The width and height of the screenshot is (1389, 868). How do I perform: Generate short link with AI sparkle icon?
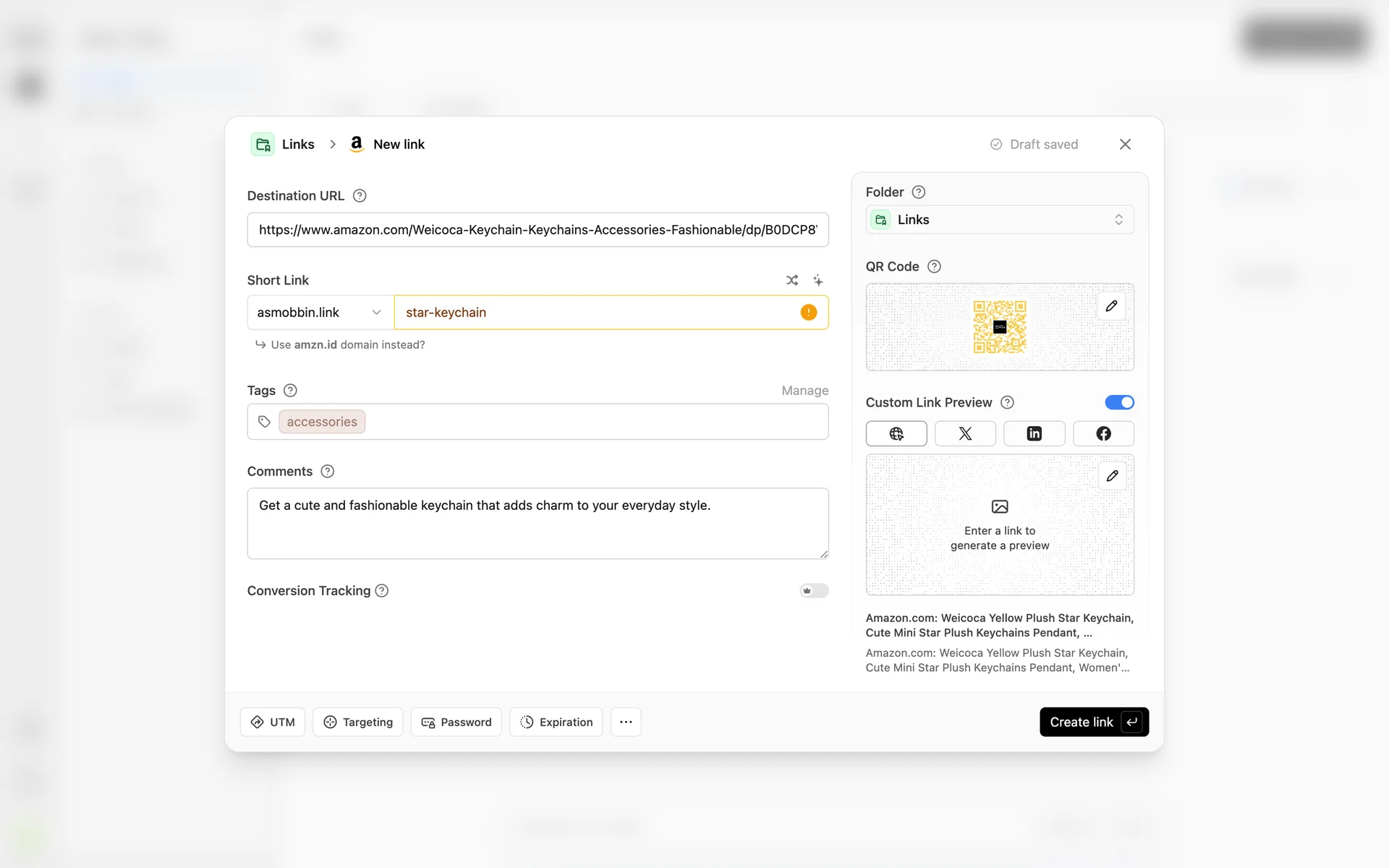(x=817, y=280)
